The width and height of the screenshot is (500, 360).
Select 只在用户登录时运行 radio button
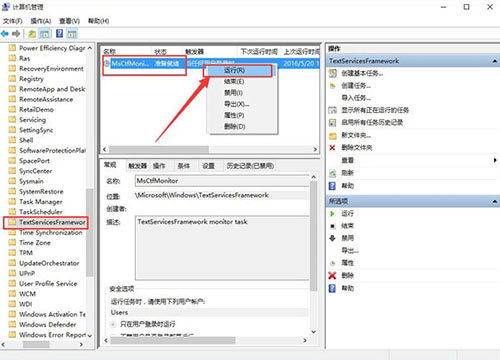(113, 324)
